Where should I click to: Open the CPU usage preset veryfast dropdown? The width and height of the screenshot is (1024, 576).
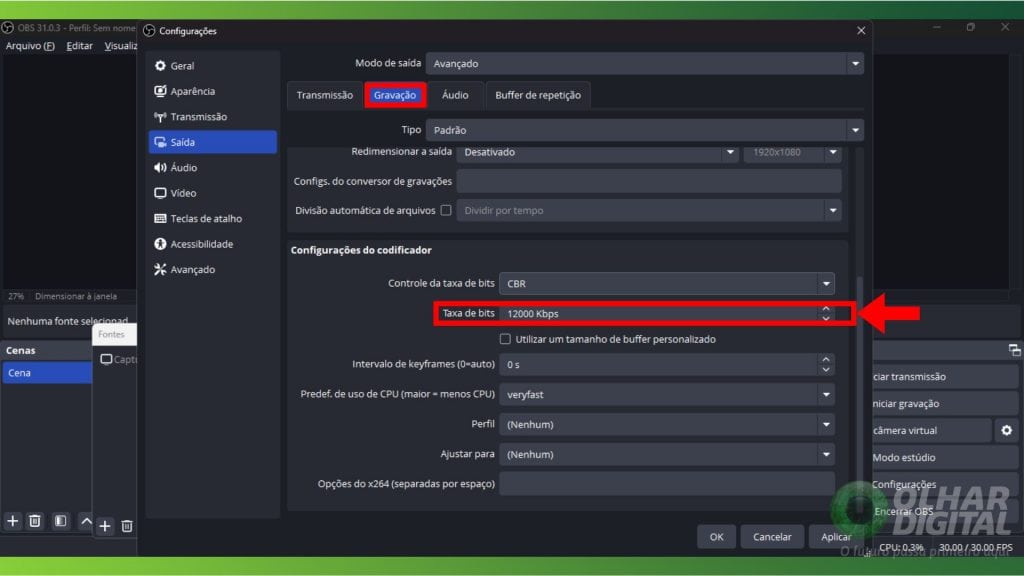tap(668, 395)
